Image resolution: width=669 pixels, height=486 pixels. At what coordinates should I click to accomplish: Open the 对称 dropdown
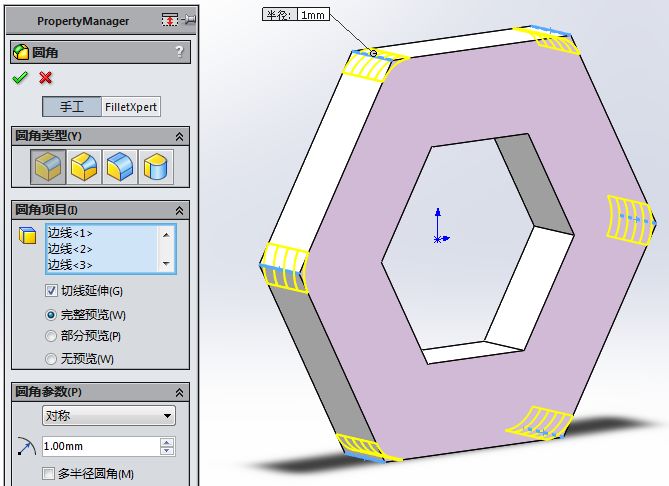pyautogui.click(x=109, y=416)
